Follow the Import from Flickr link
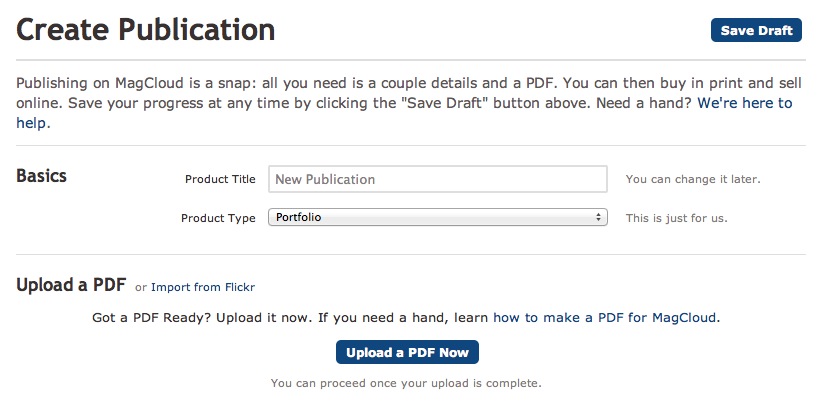The width and height of the screenshot is (836, 412). coord(203,287)
